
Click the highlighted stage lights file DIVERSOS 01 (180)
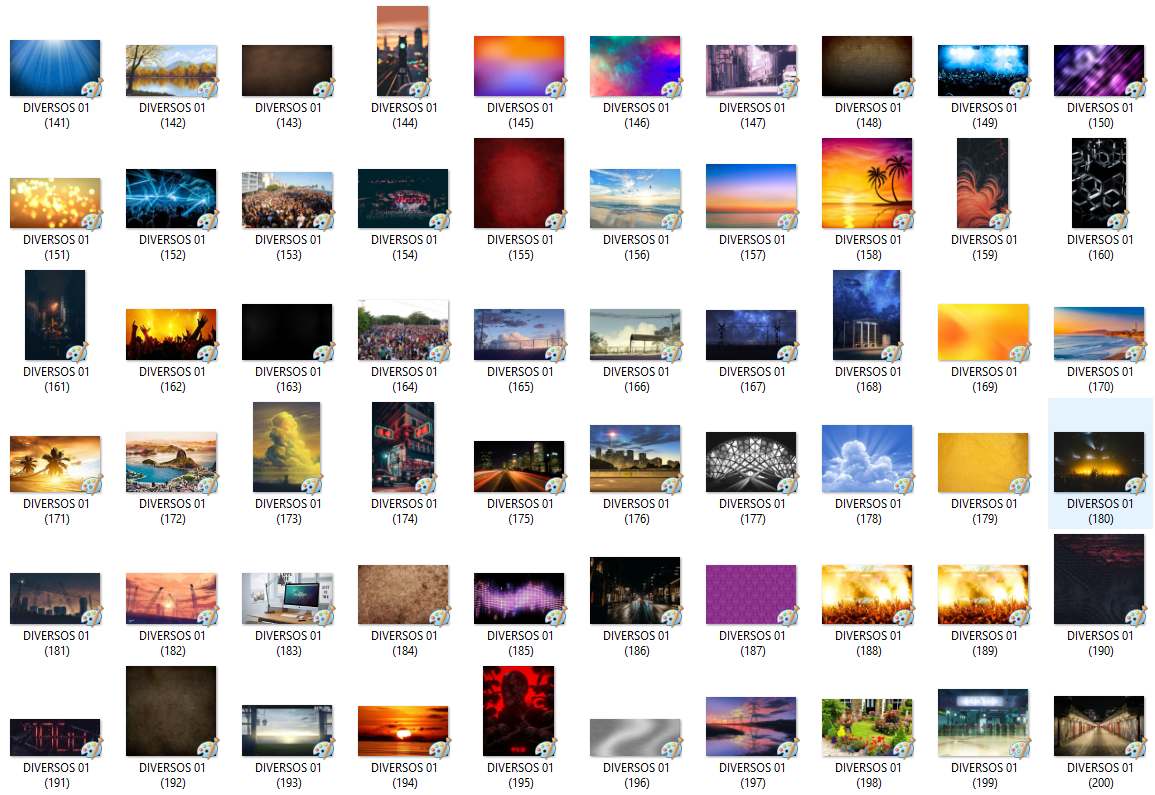point(1099,462)
